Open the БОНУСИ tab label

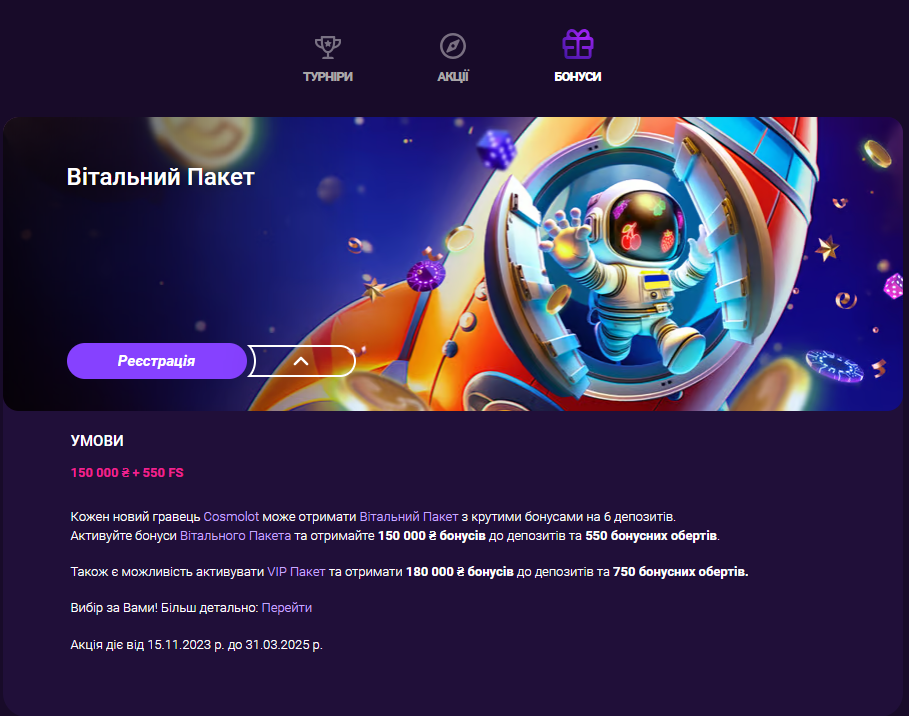(x=577, y=77)
